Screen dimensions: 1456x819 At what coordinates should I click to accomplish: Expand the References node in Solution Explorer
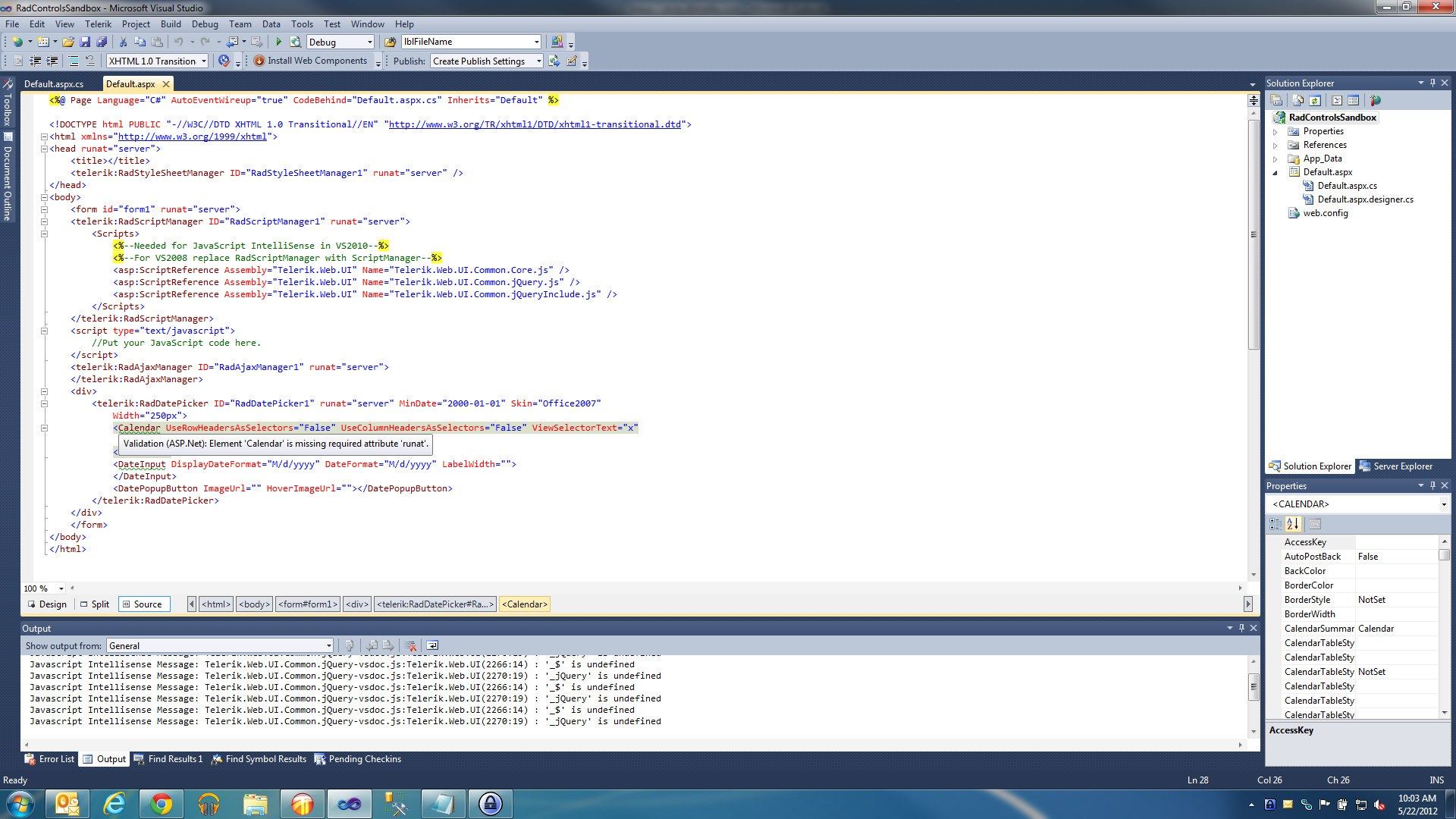1276,145
